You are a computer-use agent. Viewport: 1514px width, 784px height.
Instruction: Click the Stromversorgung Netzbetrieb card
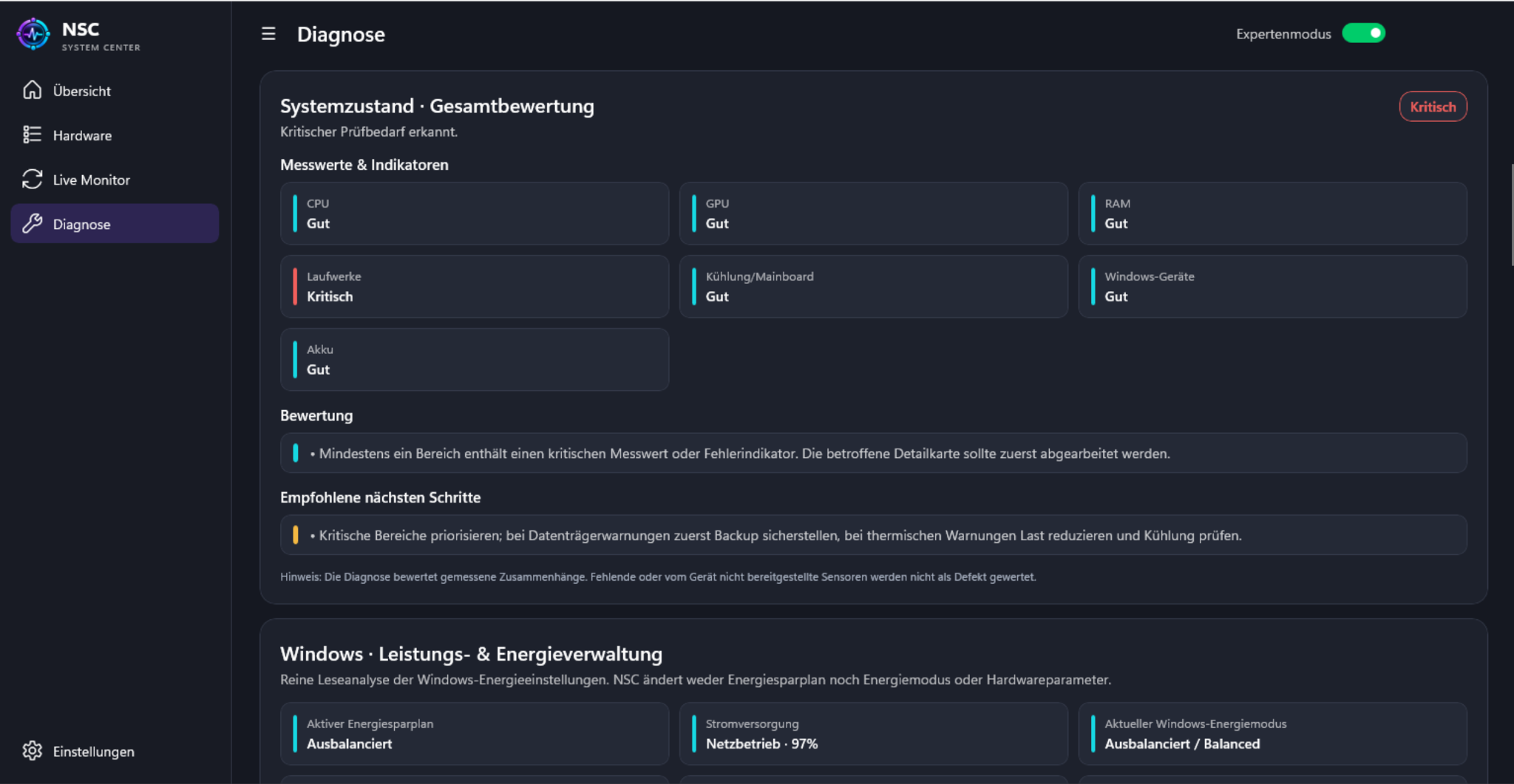point(873,734)
